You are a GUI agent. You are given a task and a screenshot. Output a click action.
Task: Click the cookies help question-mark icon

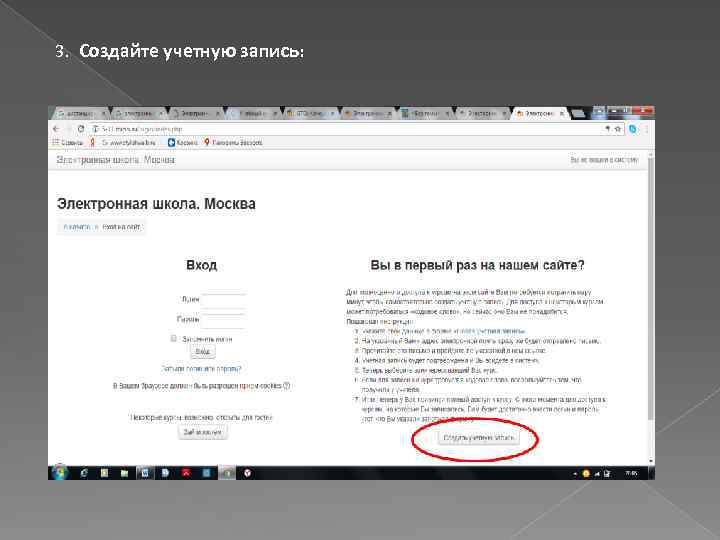pos(287,386)
